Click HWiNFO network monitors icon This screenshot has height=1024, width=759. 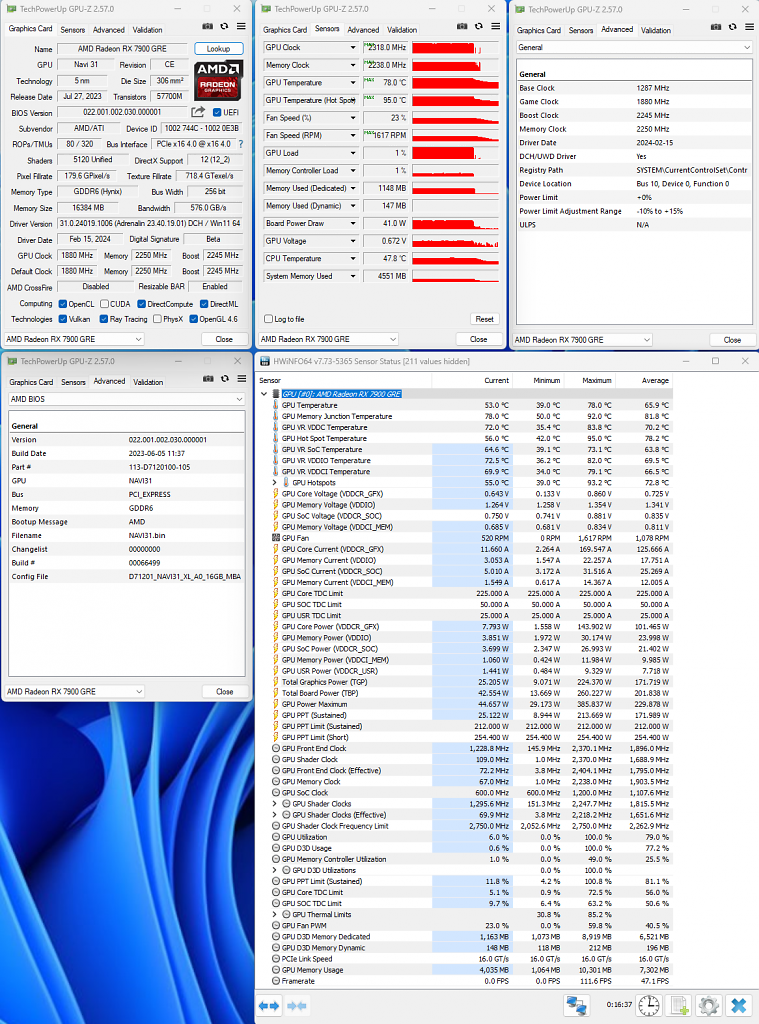point(576,1005)
